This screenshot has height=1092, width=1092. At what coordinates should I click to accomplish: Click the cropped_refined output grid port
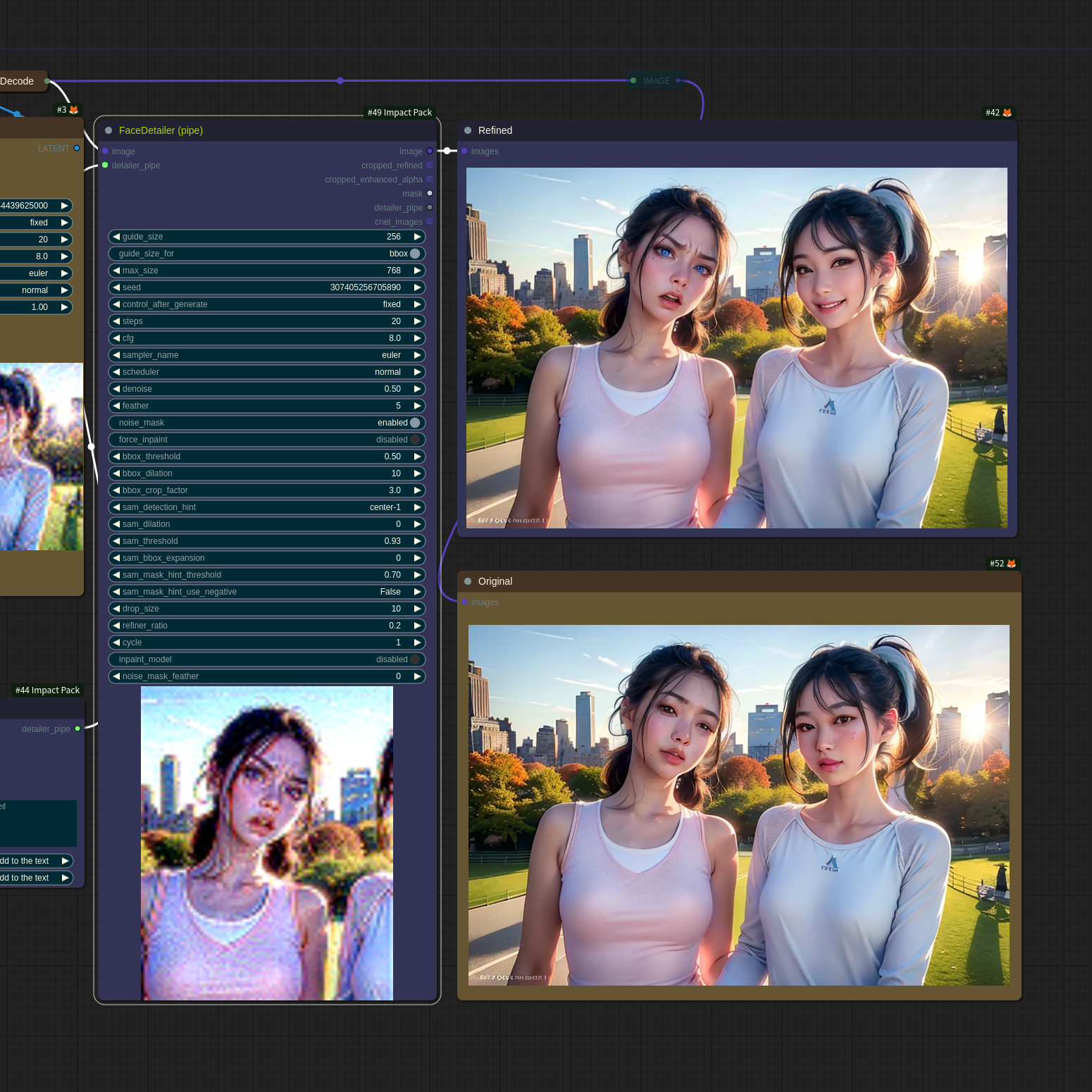[430, 166]
